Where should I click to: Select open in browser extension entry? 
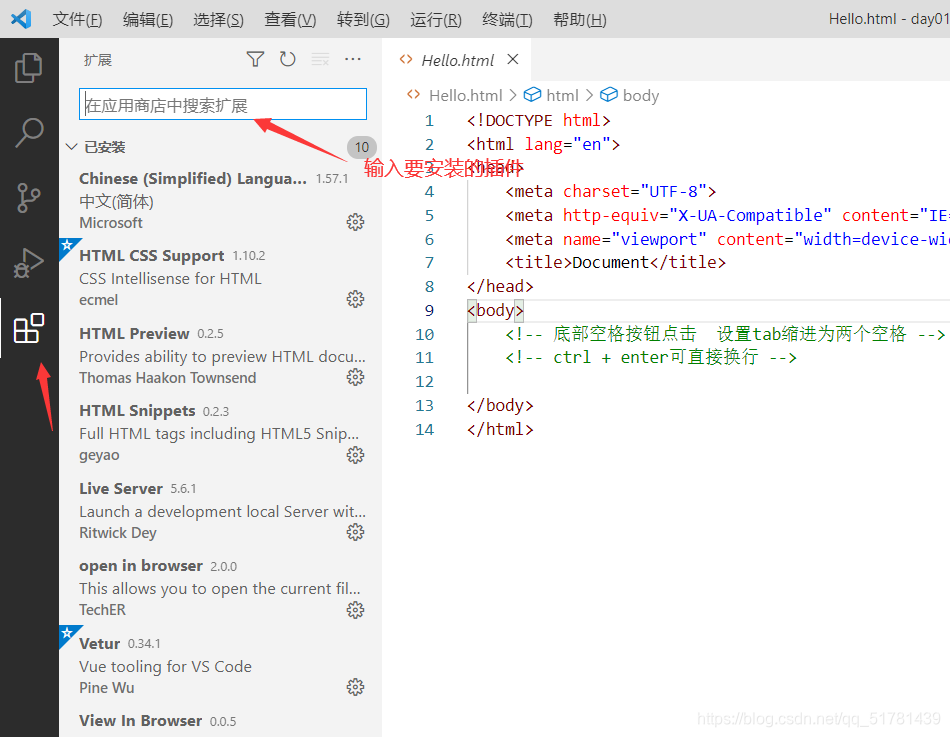[221, 588]
